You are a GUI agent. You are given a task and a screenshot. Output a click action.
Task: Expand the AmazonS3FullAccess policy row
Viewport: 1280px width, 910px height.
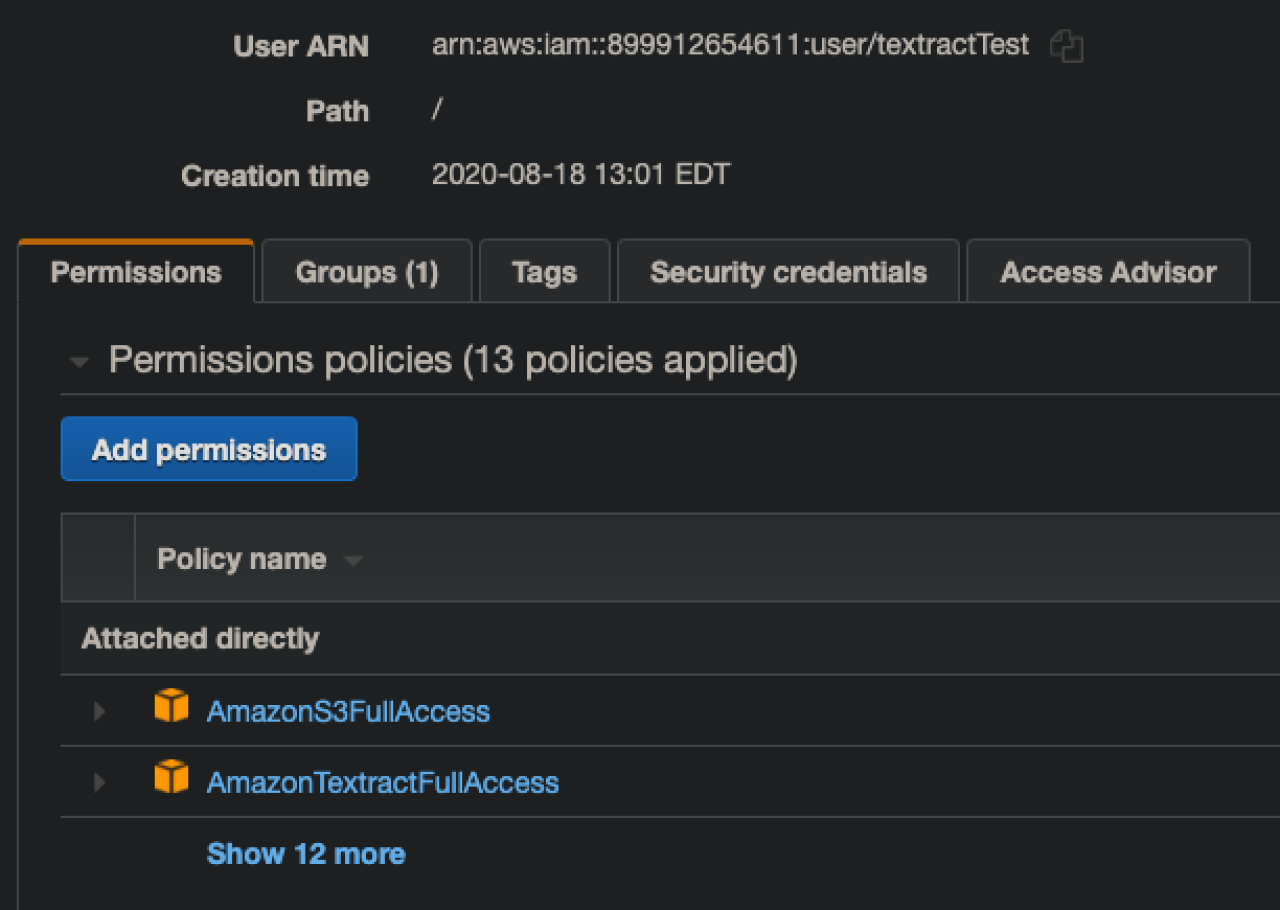(x=99, y=711)
